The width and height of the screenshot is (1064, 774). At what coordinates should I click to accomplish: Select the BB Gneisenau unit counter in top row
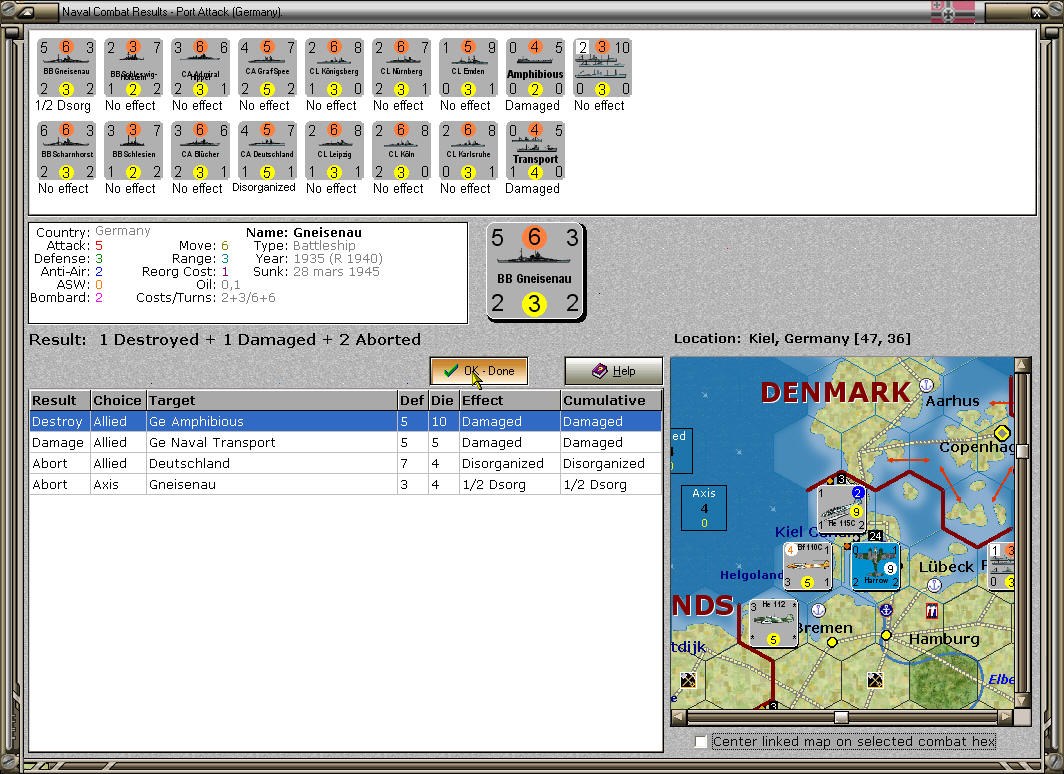(x=66, y=68)
